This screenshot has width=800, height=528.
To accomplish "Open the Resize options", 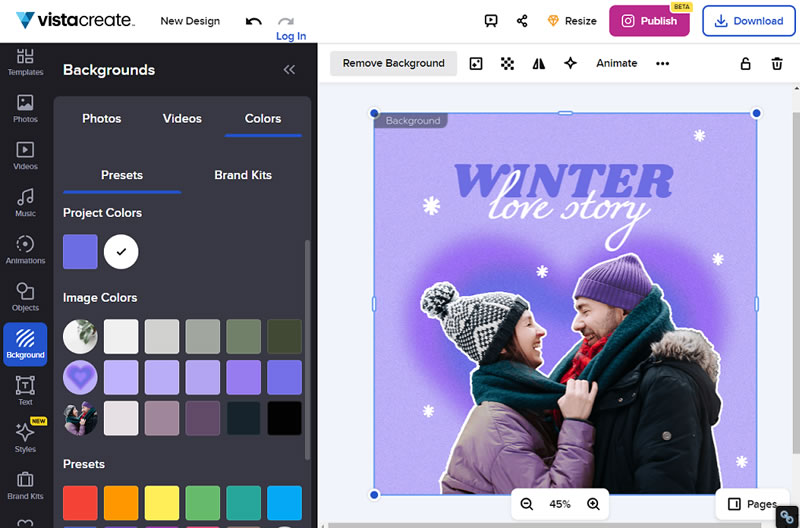I will point(572,21).
